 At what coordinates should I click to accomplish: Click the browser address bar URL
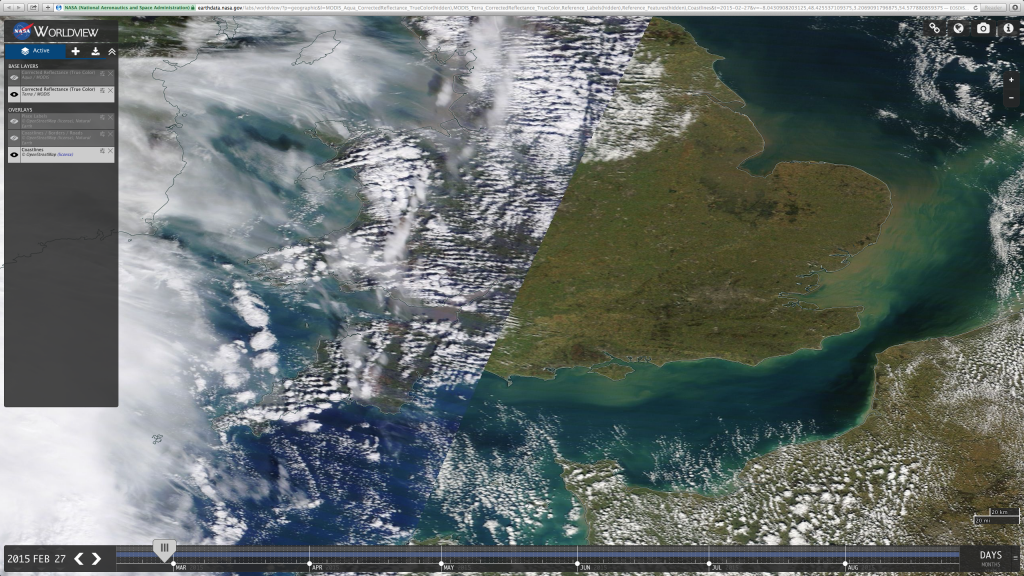516,7
